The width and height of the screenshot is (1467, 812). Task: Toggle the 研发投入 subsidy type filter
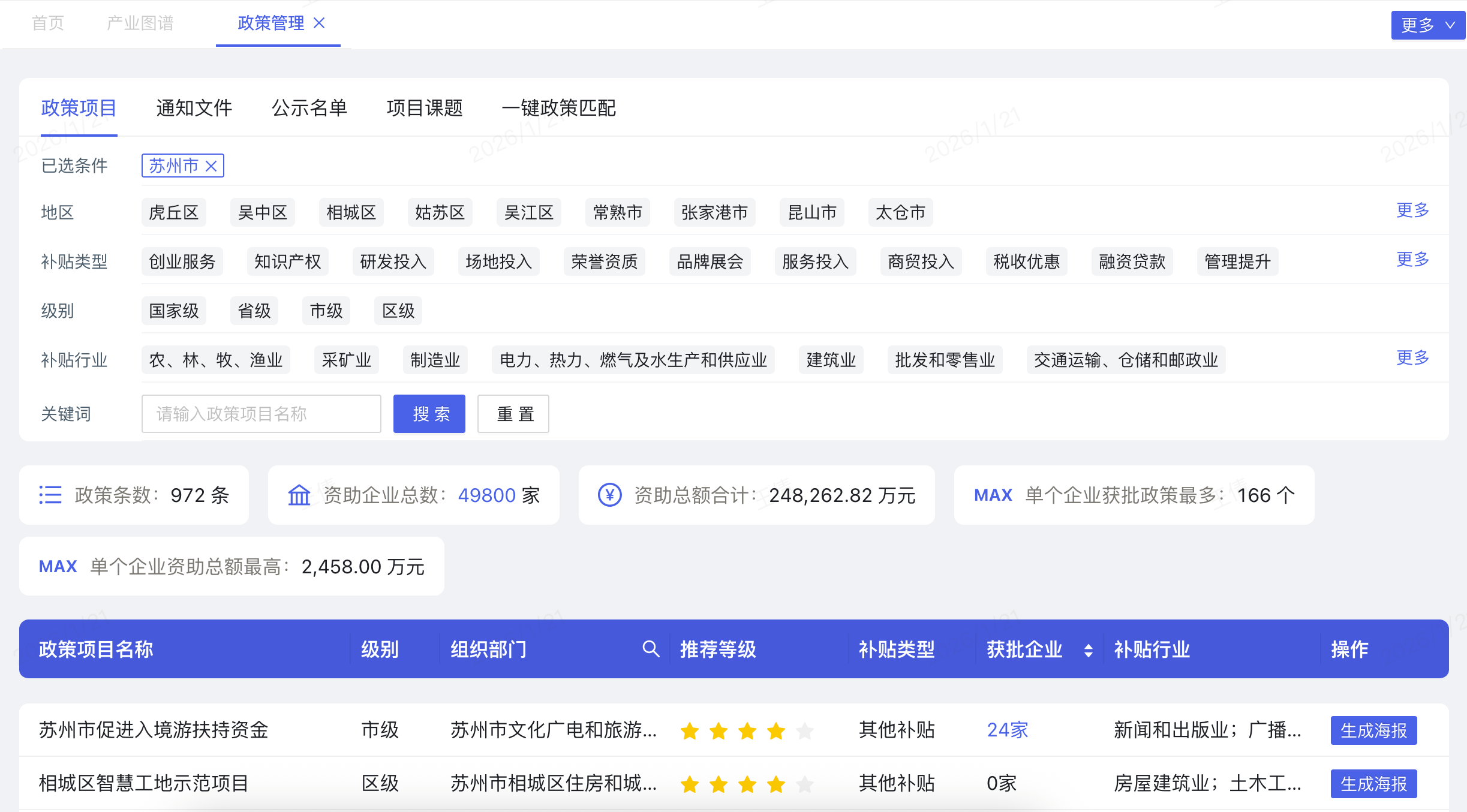pyautogui.click(x=393, y=261)
